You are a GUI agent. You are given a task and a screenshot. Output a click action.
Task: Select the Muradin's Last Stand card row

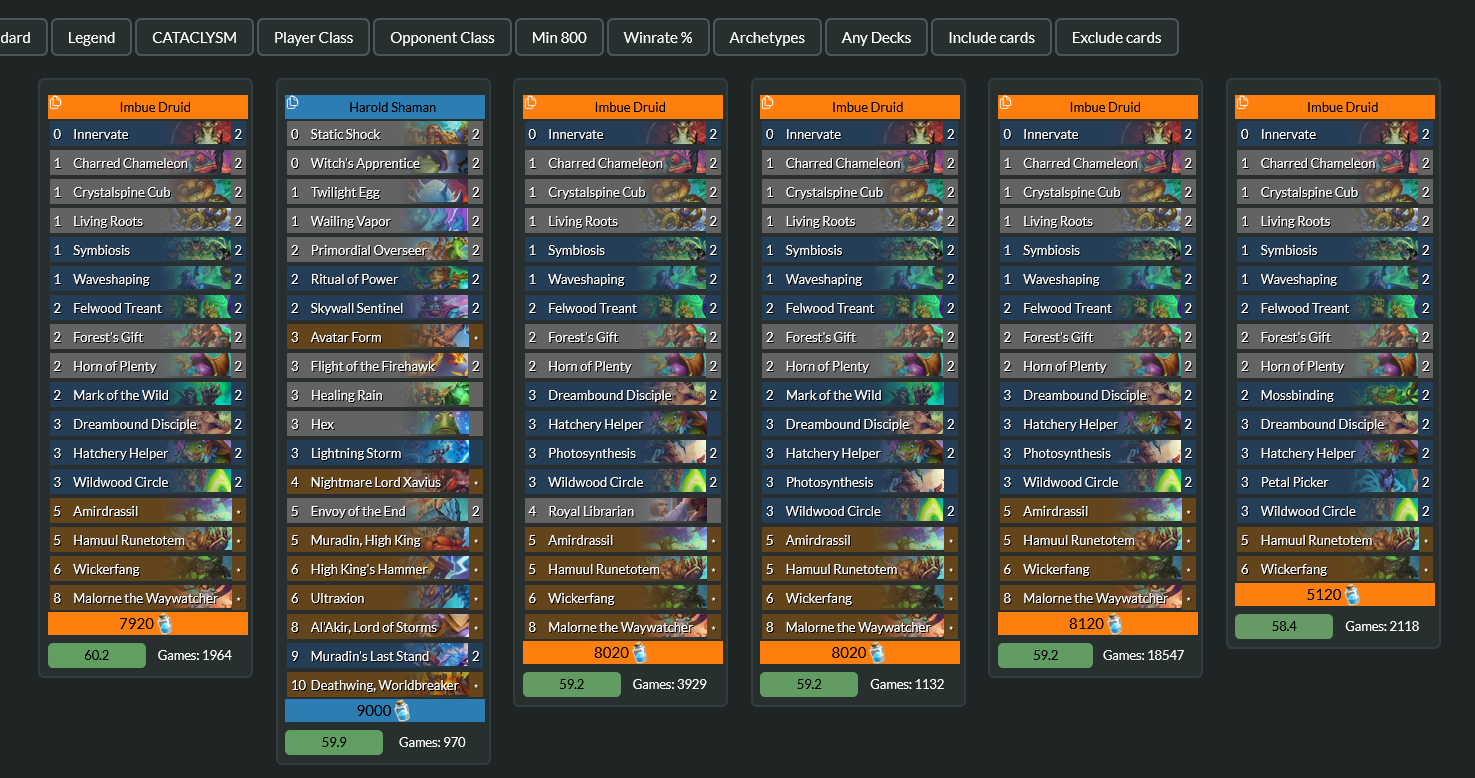point(385,656)
